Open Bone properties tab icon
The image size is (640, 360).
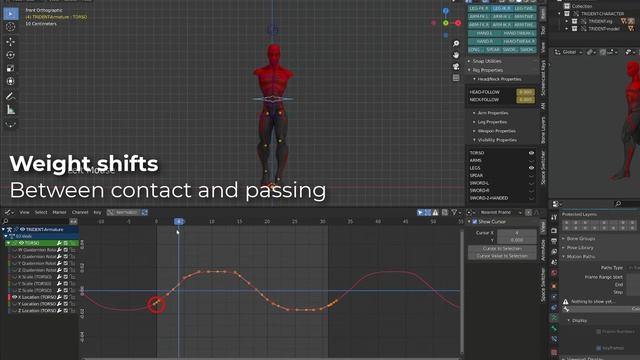click(554, 328)
